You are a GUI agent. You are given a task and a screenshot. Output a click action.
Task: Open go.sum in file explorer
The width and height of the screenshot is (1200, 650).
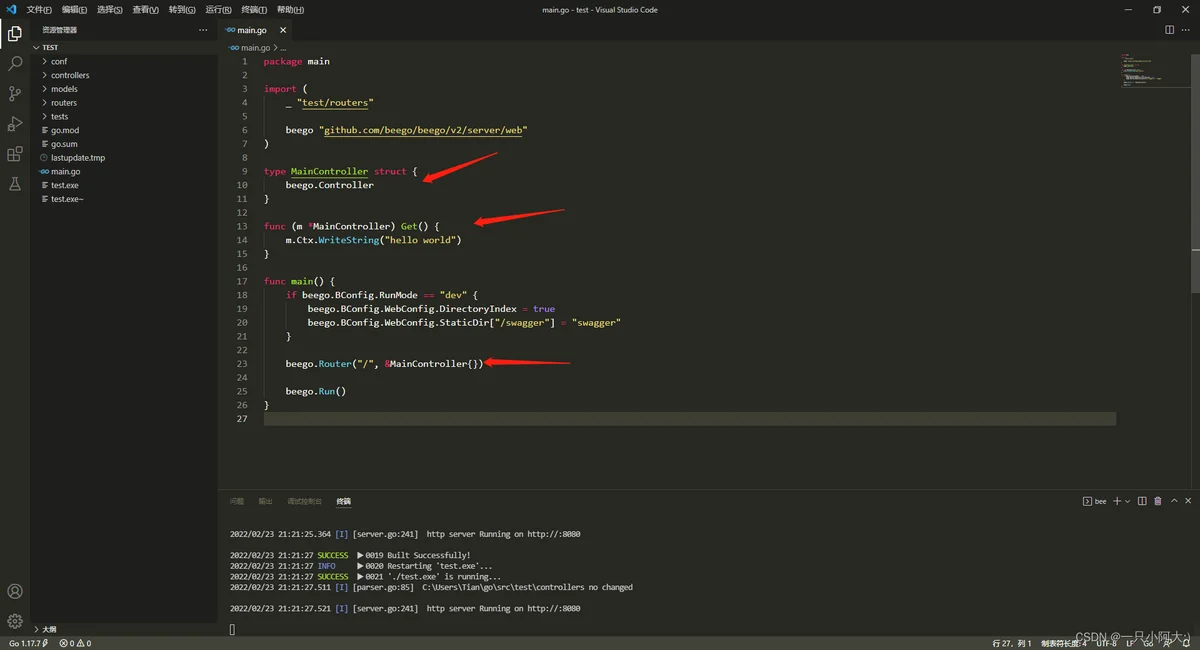tap(124, 144)
